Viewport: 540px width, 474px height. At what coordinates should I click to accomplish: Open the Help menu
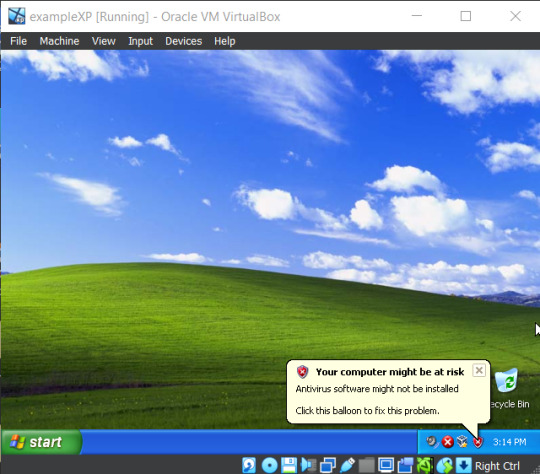tap(225, 41)
